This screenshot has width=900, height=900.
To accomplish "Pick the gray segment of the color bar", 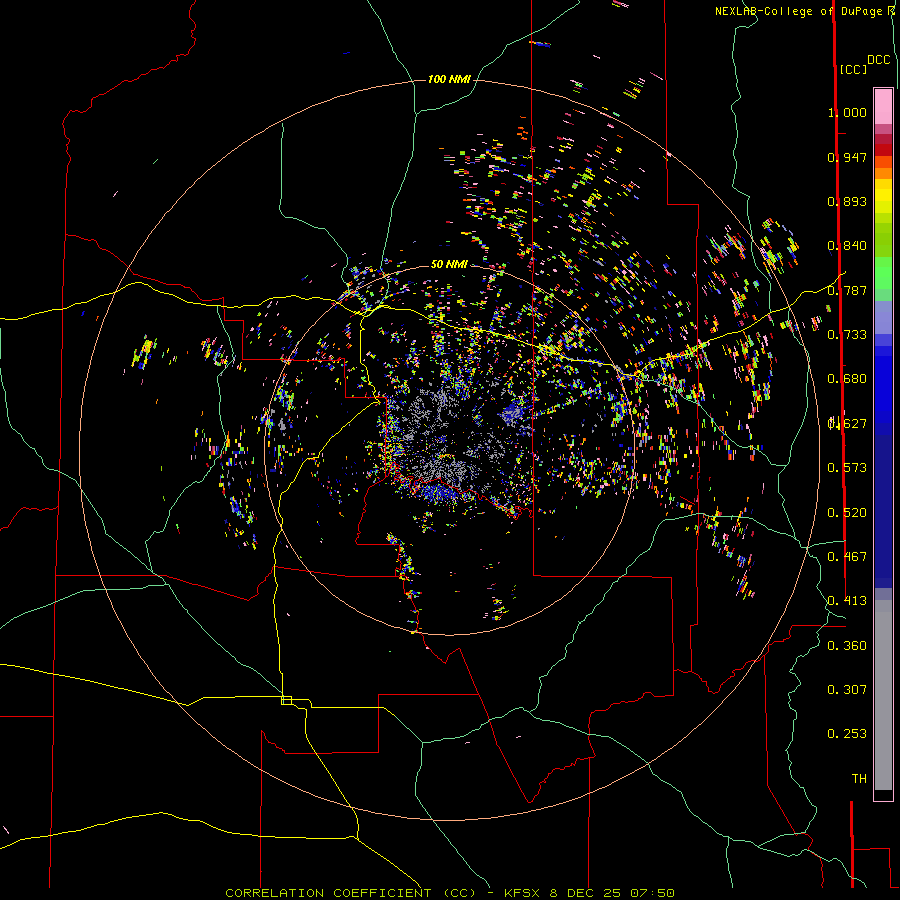I will [x=883, y=695].
